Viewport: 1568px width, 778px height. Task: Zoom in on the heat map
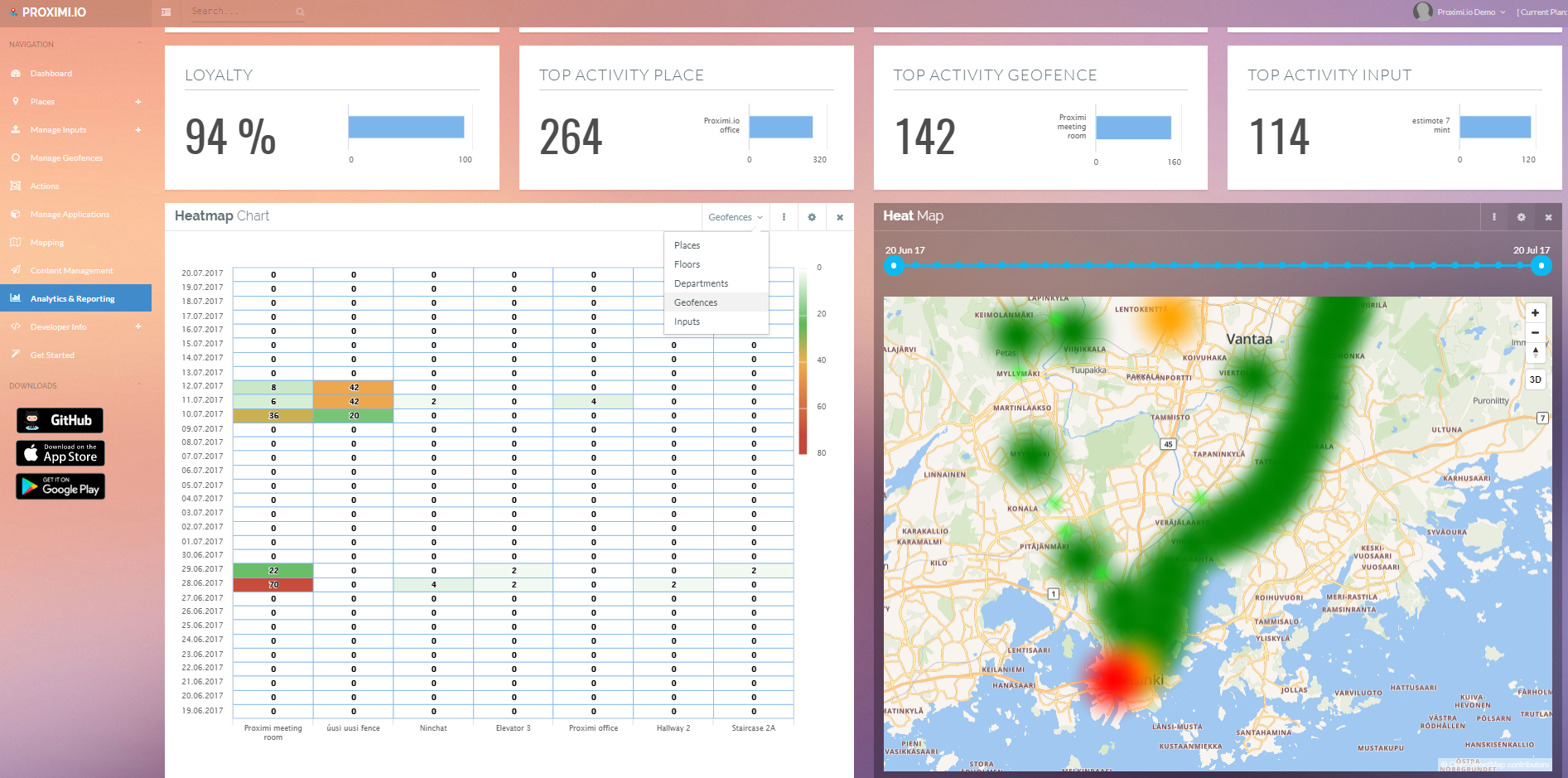1535,313
